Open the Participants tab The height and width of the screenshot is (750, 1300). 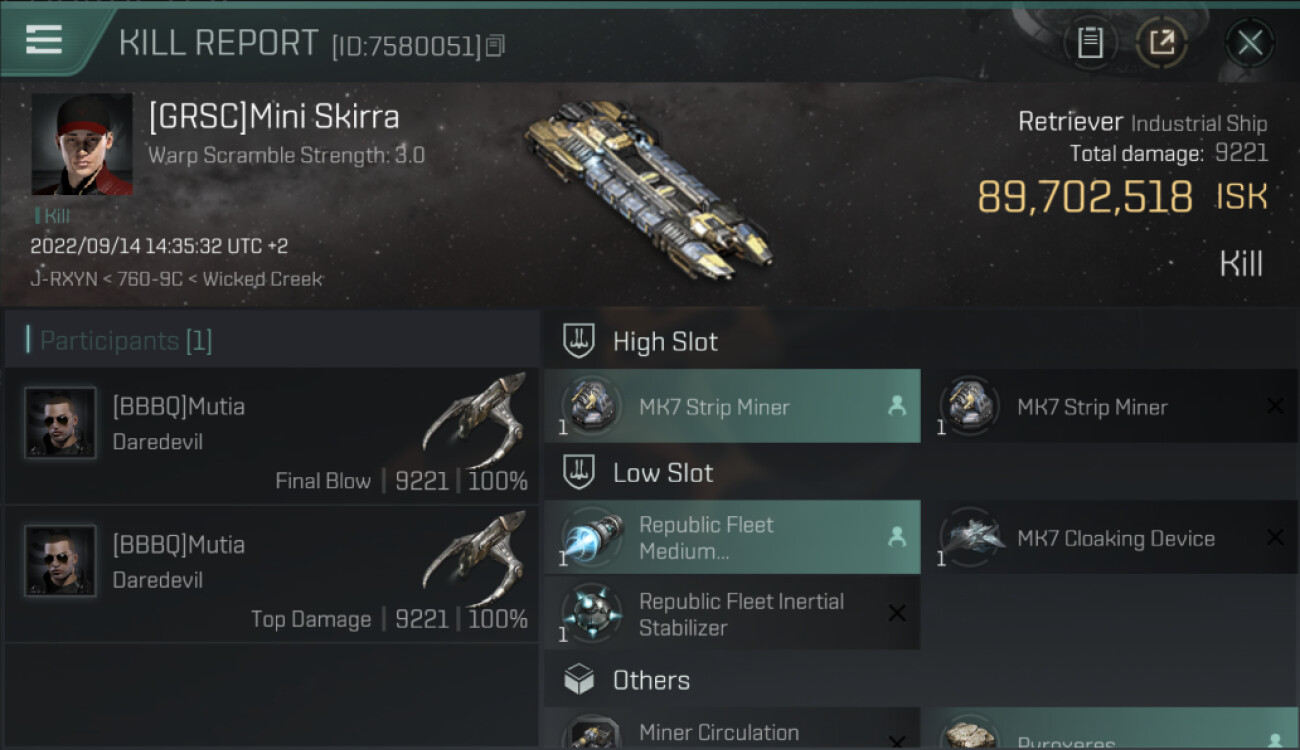[x=125, y=341]
